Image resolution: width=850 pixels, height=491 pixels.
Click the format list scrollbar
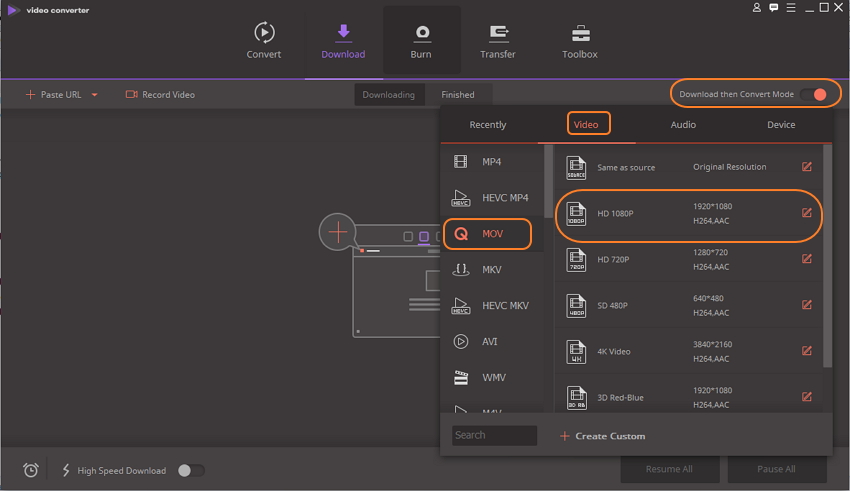click(548, 181)
